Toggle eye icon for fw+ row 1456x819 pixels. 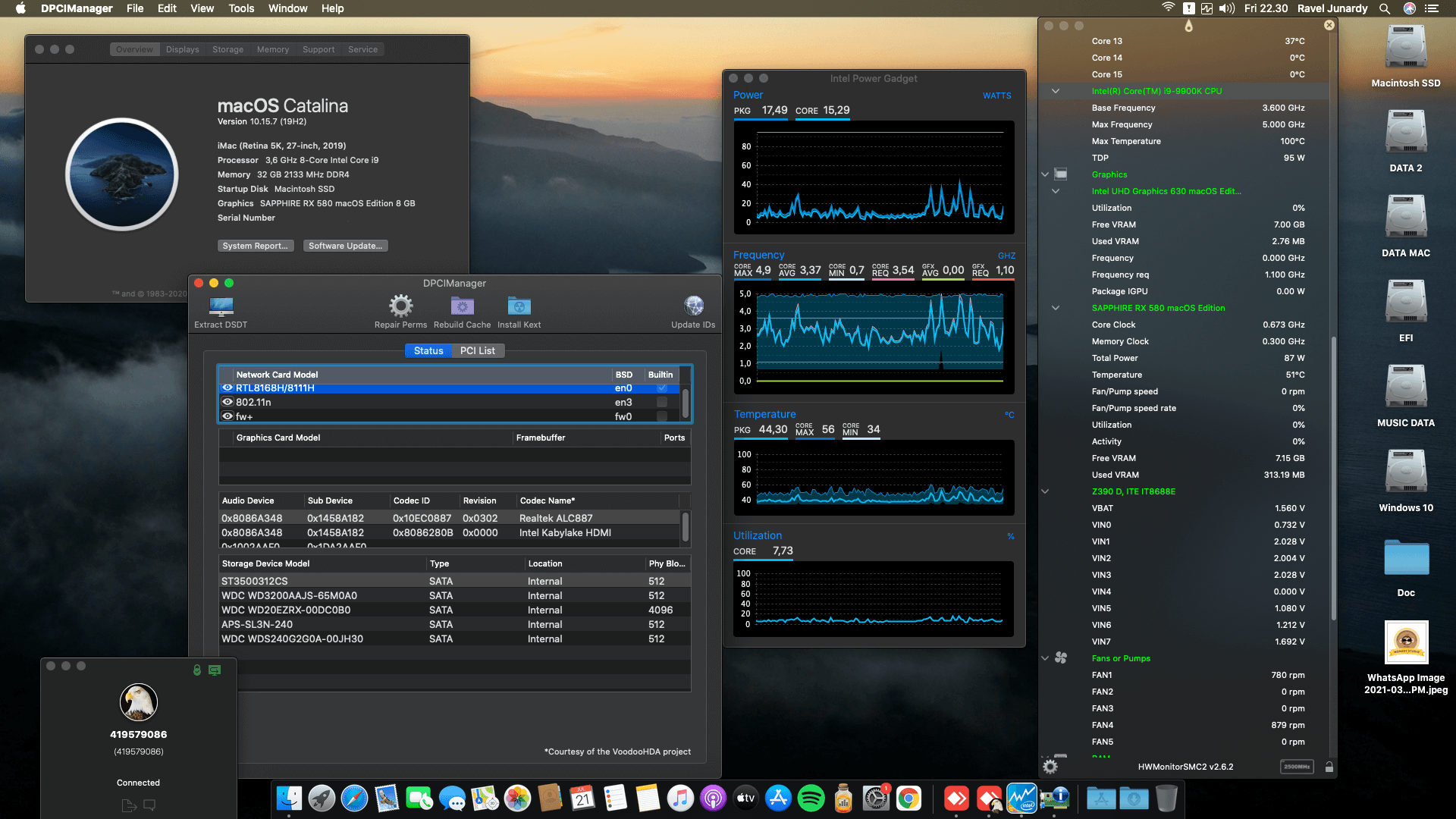227,416
